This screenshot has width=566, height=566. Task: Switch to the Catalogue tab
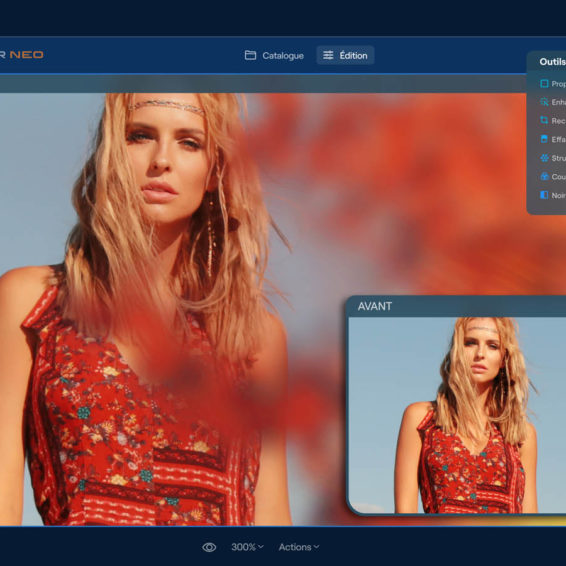[274, 56]
